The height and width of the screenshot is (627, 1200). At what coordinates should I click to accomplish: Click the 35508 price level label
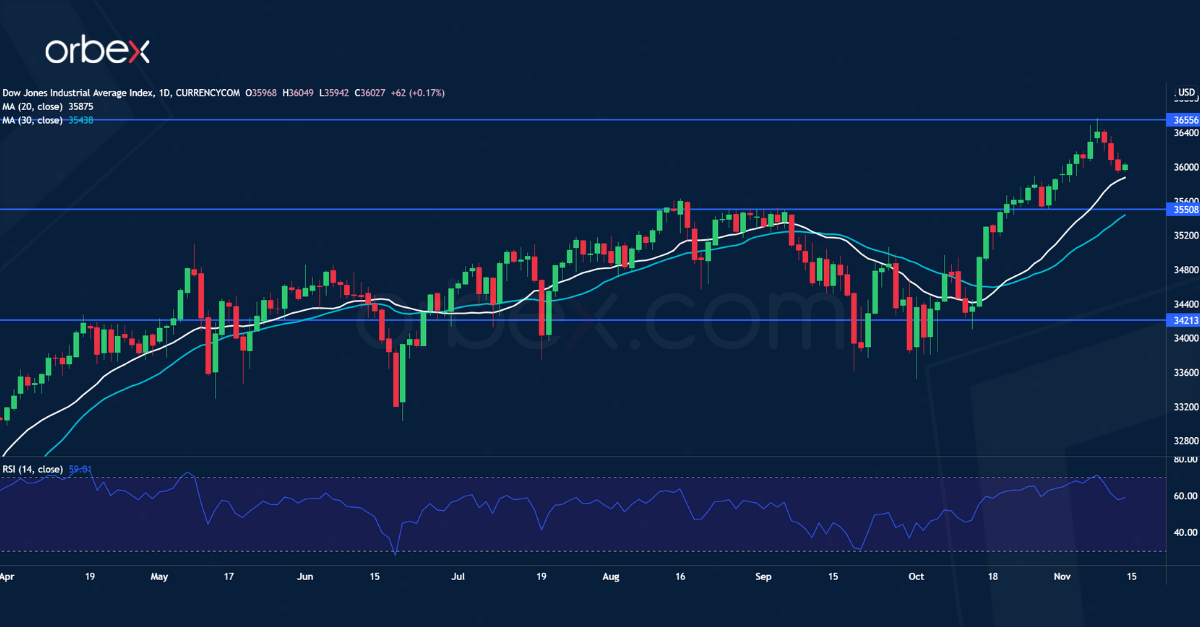coord(1183,209)
